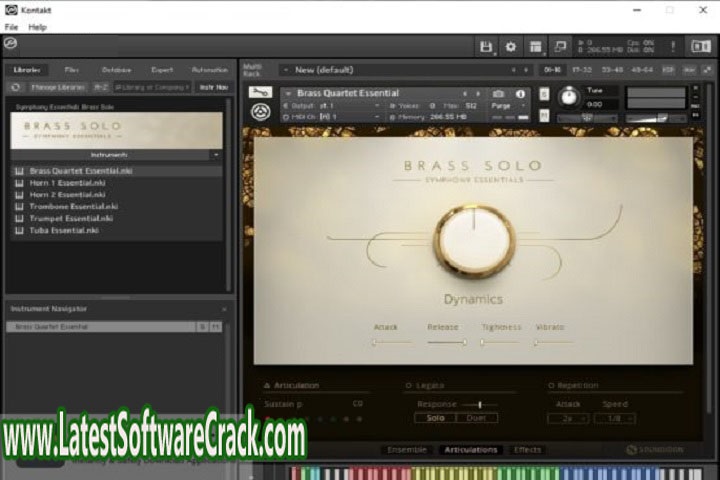
Task: Click the Manage Libraries button
Action: click(58, 87)
